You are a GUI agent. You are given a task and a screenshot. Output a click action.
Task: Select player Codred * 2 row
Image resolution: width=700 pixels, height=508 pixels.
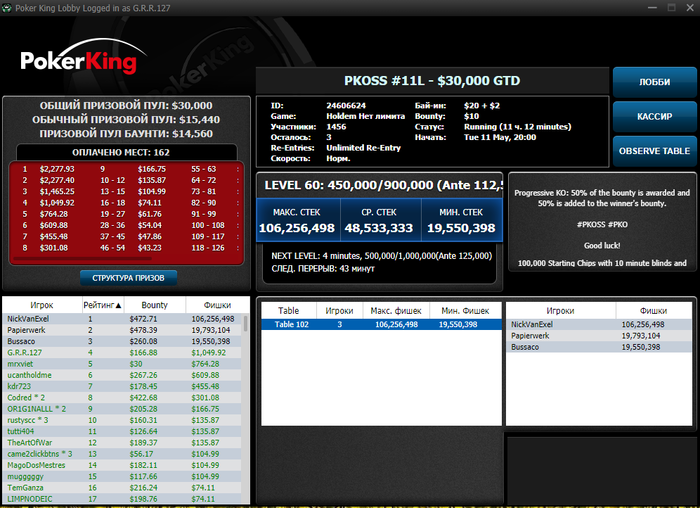pyautogui.click(x=122, y=397)
